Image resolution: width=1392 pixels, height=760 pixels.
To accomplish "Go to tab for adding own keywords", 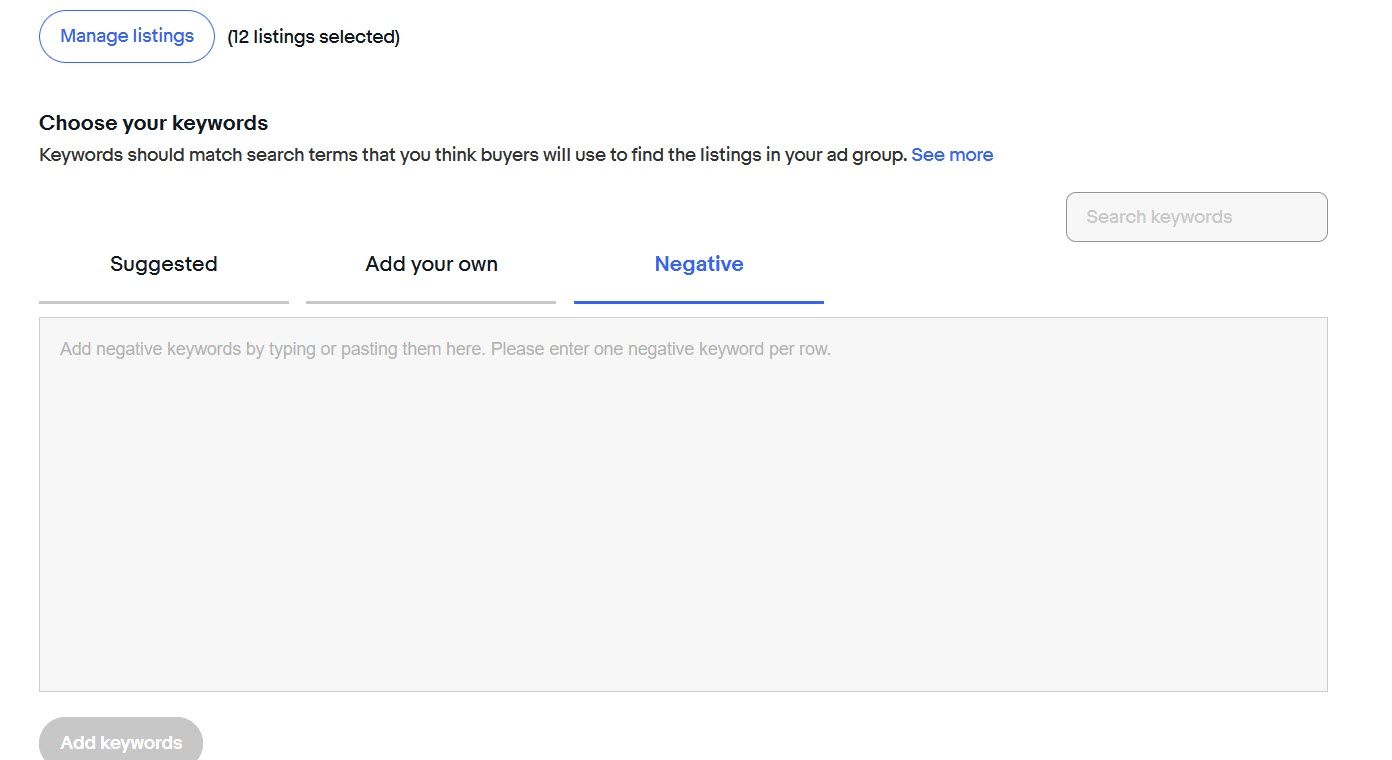I will point(431,265).
